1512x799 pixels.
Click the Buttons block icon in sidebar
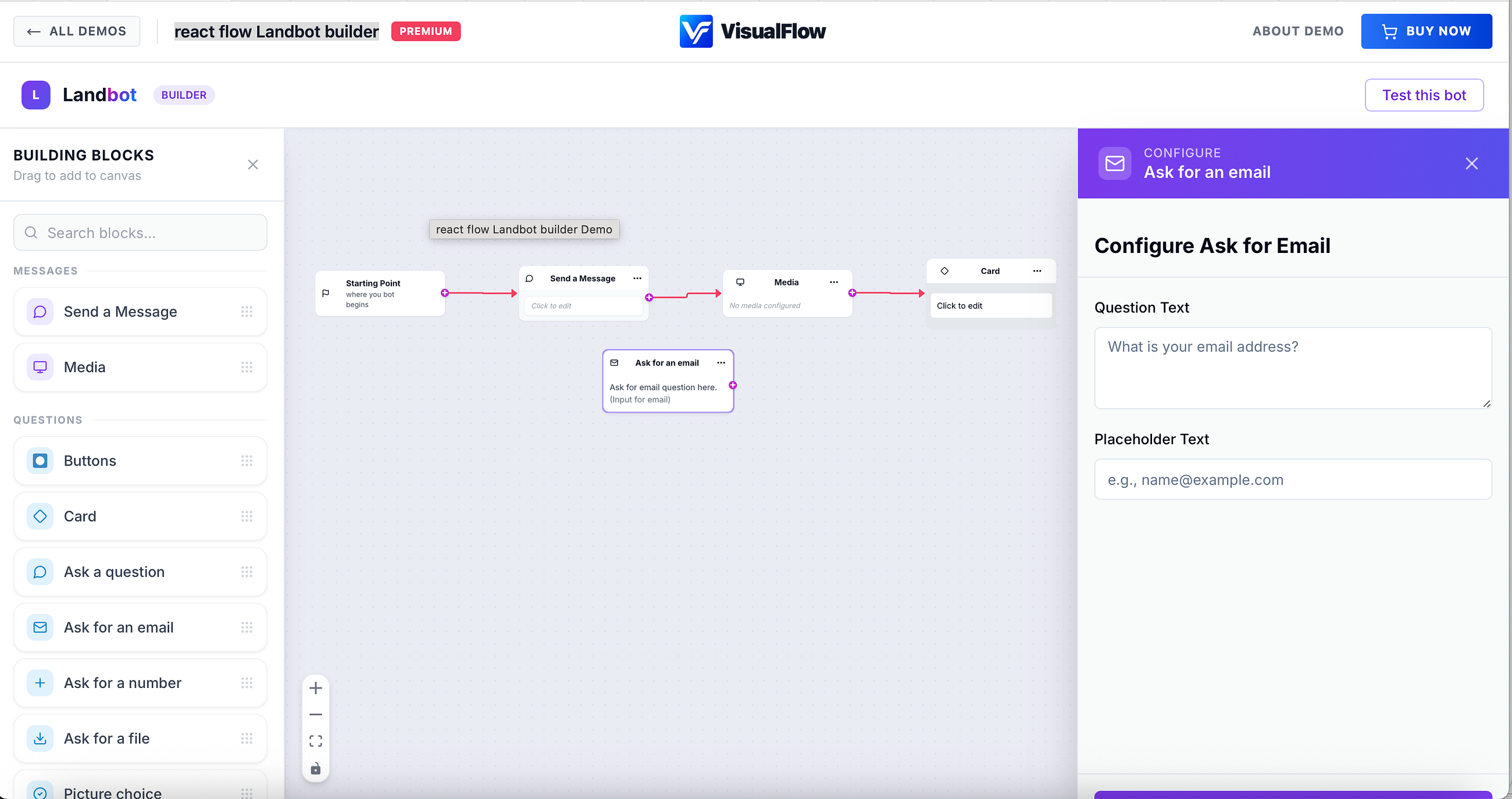pyautogui.click(x=40, y=461)
